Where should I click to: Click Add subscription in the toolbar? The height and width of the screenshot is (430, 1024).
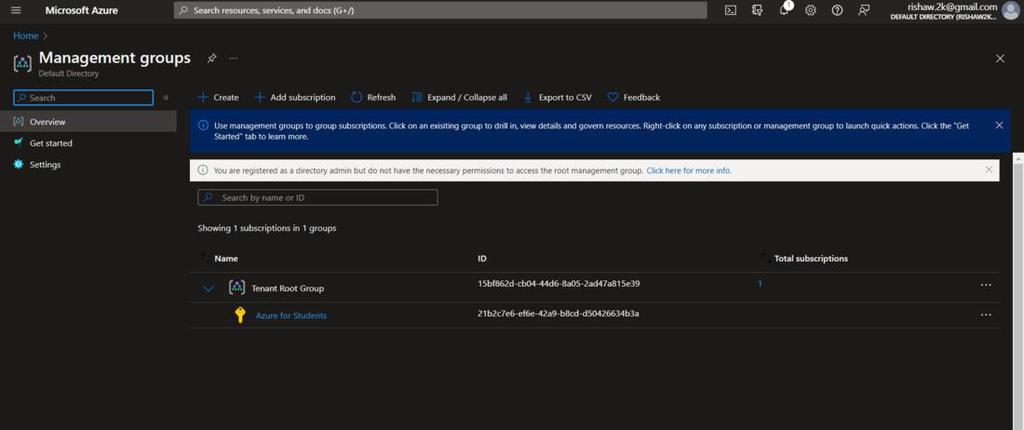pyautogui.click(x=295, y=97)
